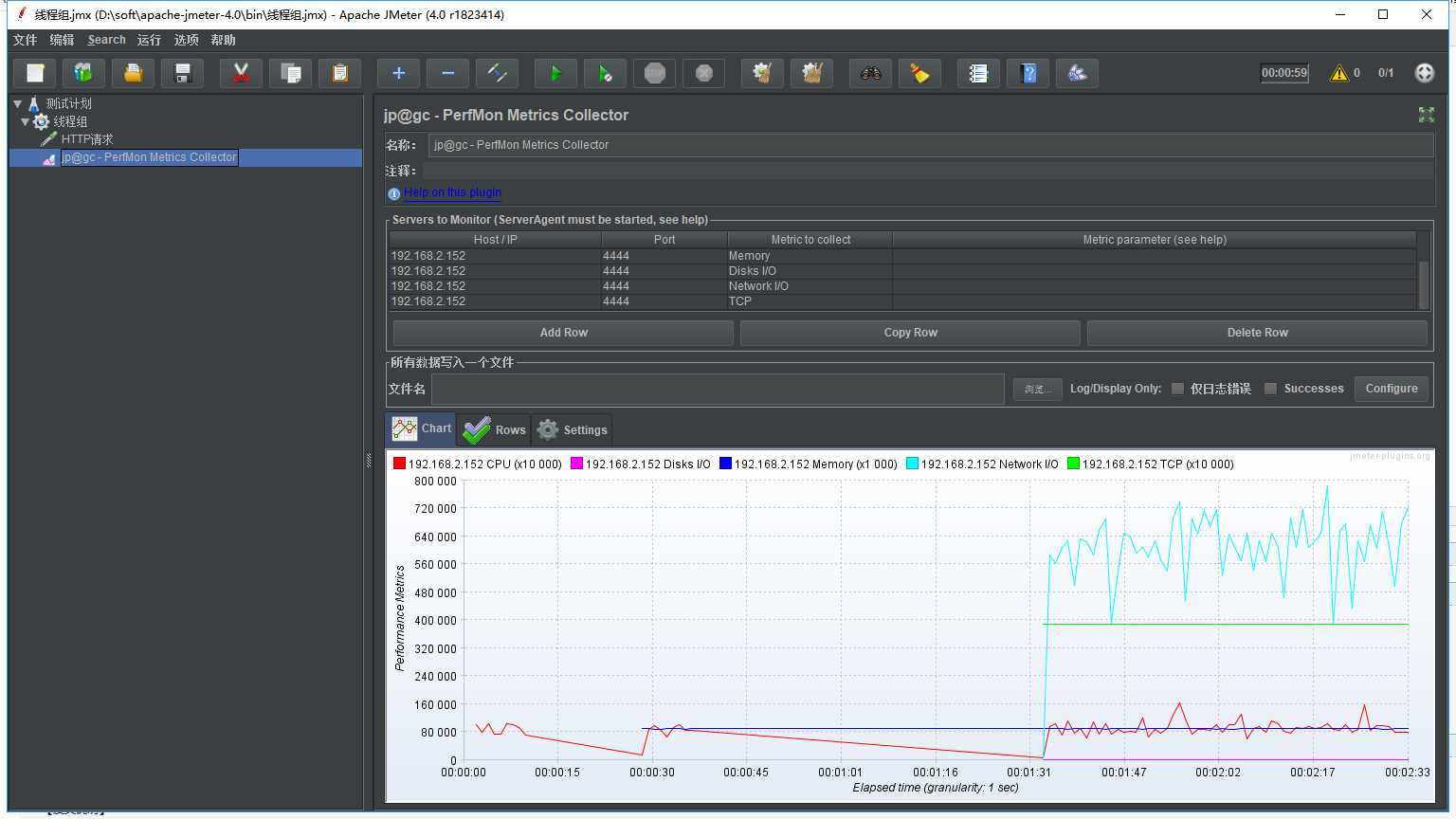Click the 浏览 browse button
The width and height of the screenshot is (1456, 819).
(1037, 389)
